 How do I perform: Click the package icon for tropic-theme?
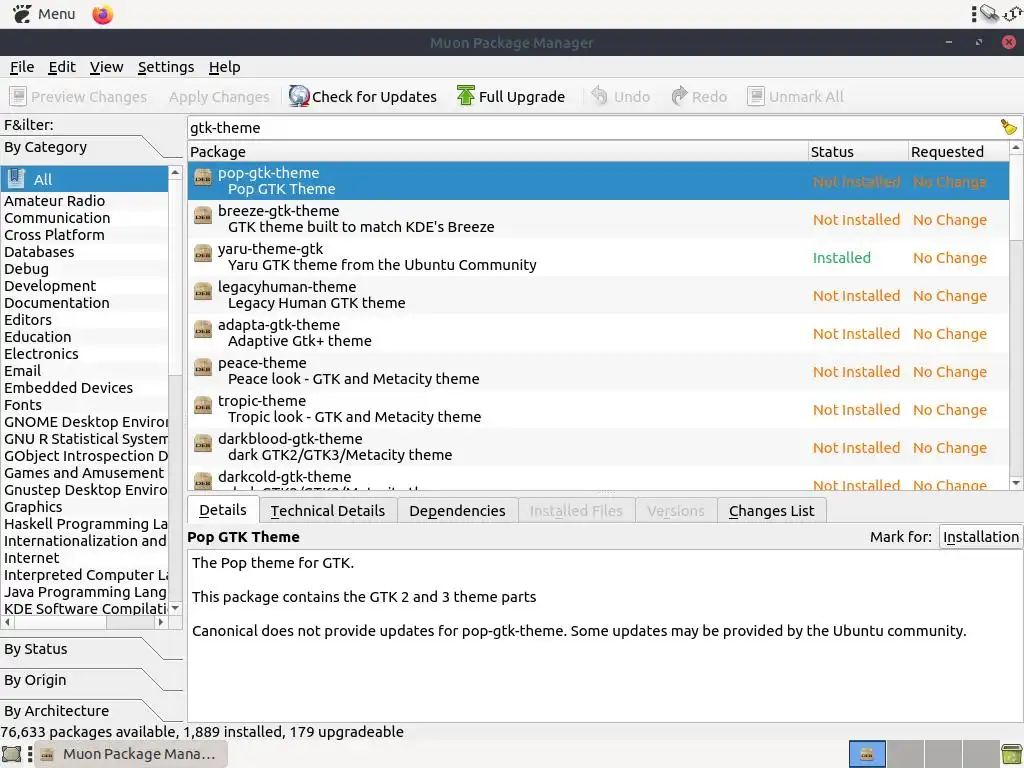(x=203, y=405)
